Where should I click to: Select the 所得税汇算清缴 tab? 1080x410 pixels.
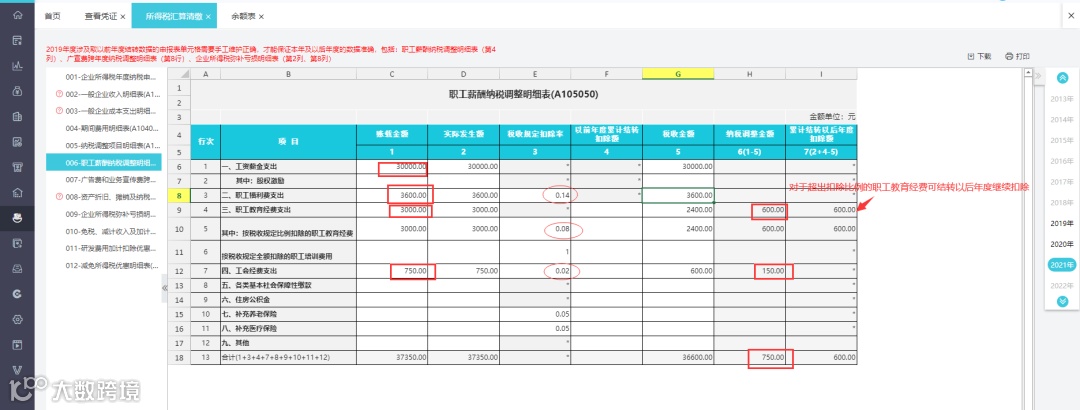[x=173, y=16]
